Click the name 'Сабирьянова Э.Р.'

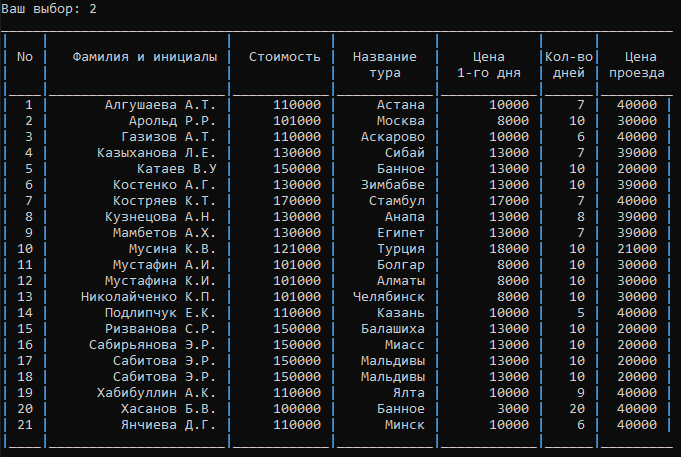coord(152,345)
